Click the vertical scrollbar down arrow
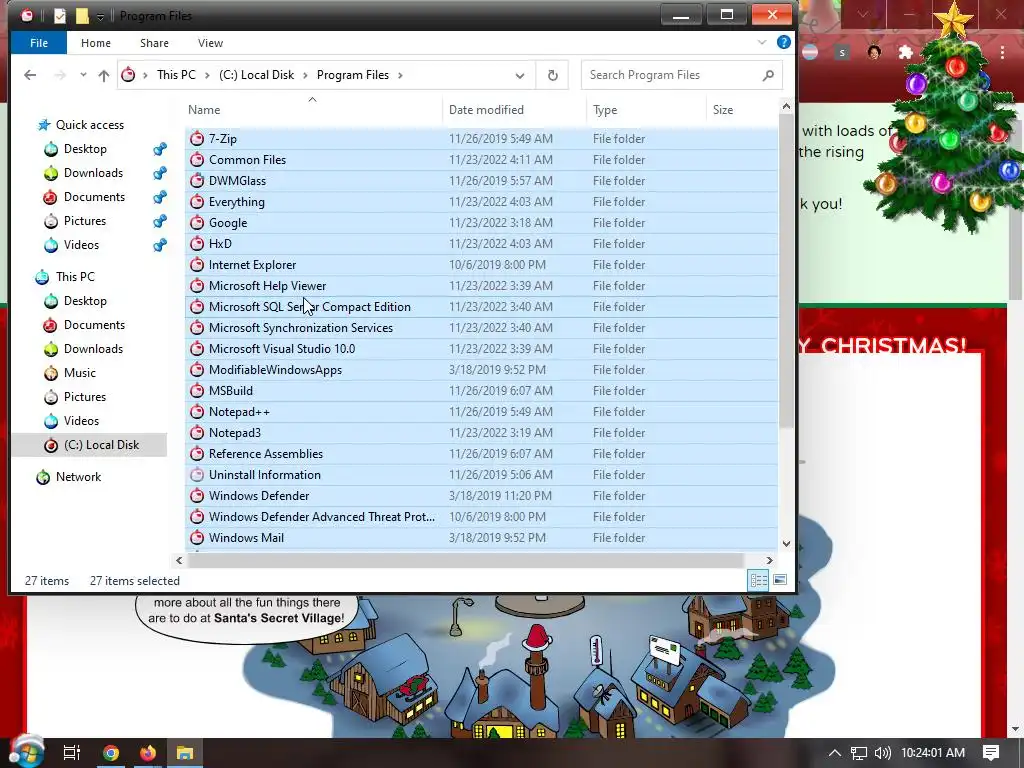 point(786,543)
